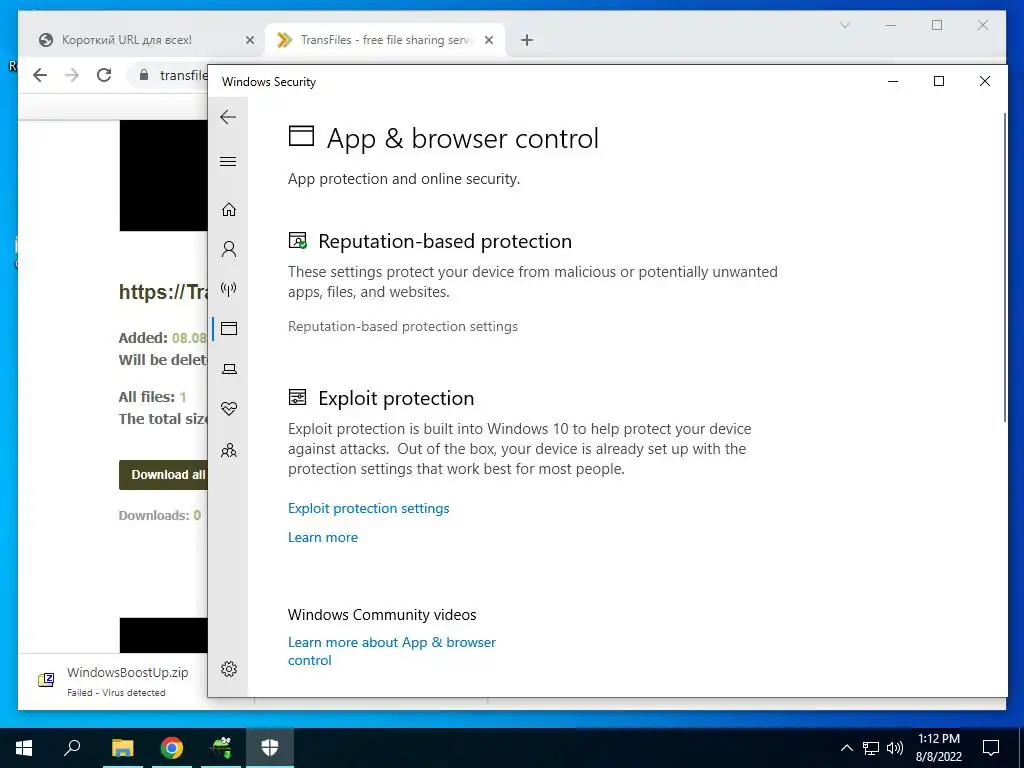
Task: Open the notification center
Action: (991, 748)
